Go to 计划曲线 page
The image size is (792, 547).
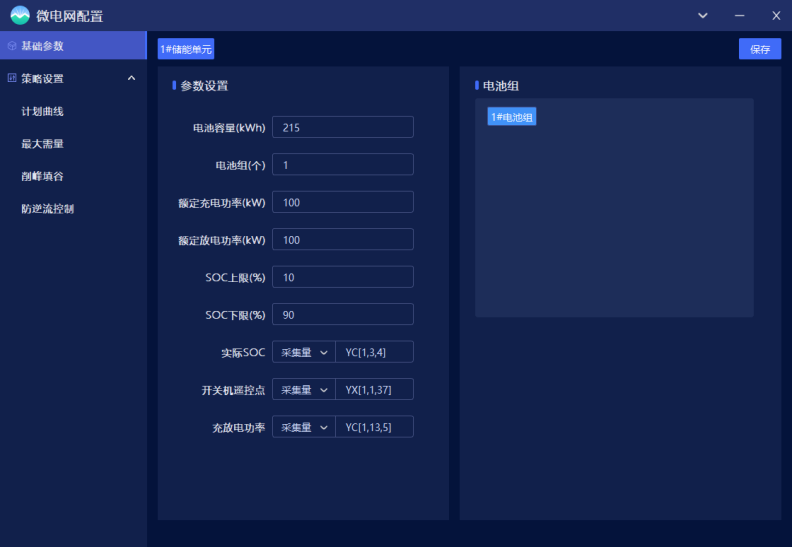42,111
